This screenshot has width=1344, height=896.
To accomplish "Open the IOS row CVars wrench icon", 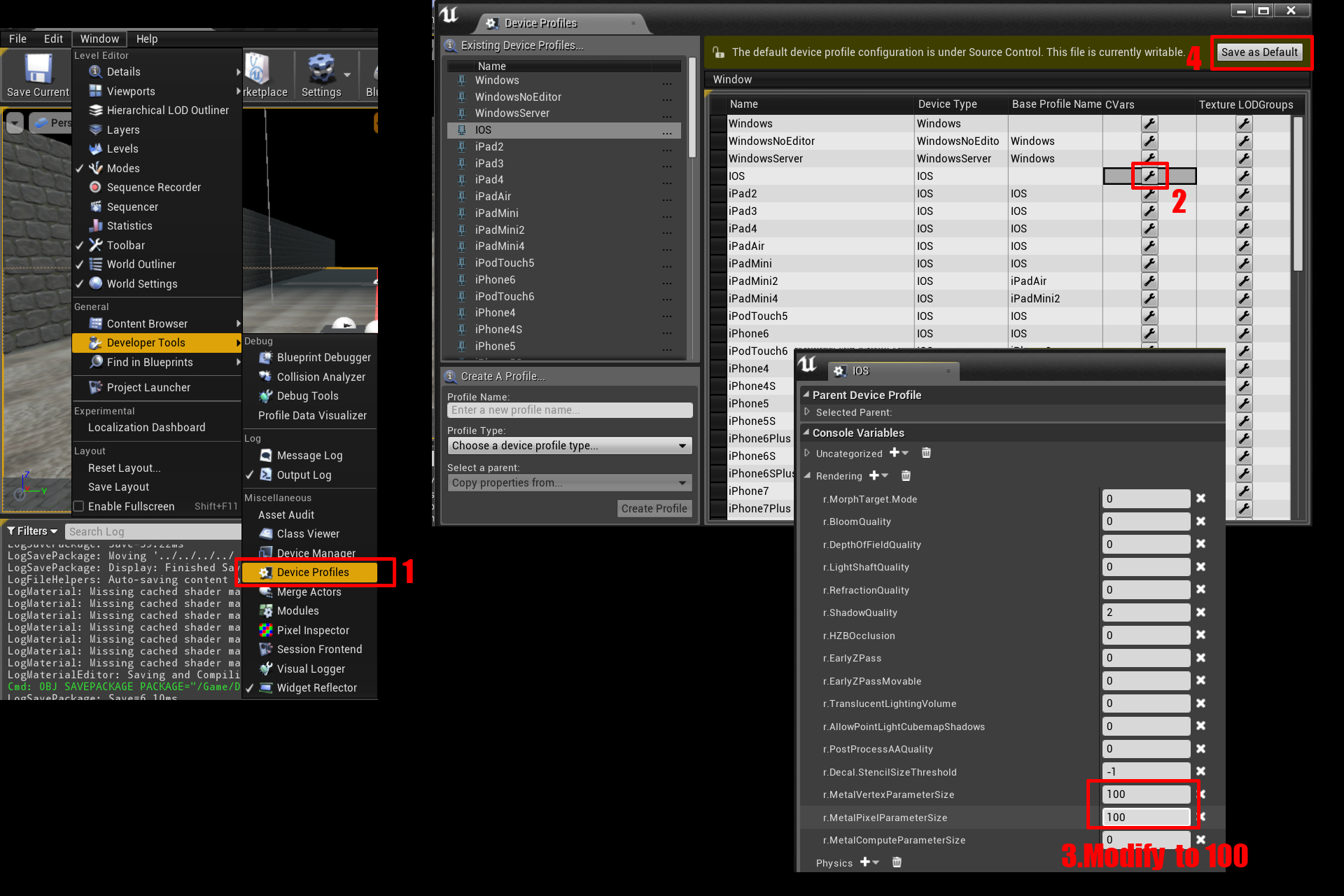I will click(x=1149, y=176).
